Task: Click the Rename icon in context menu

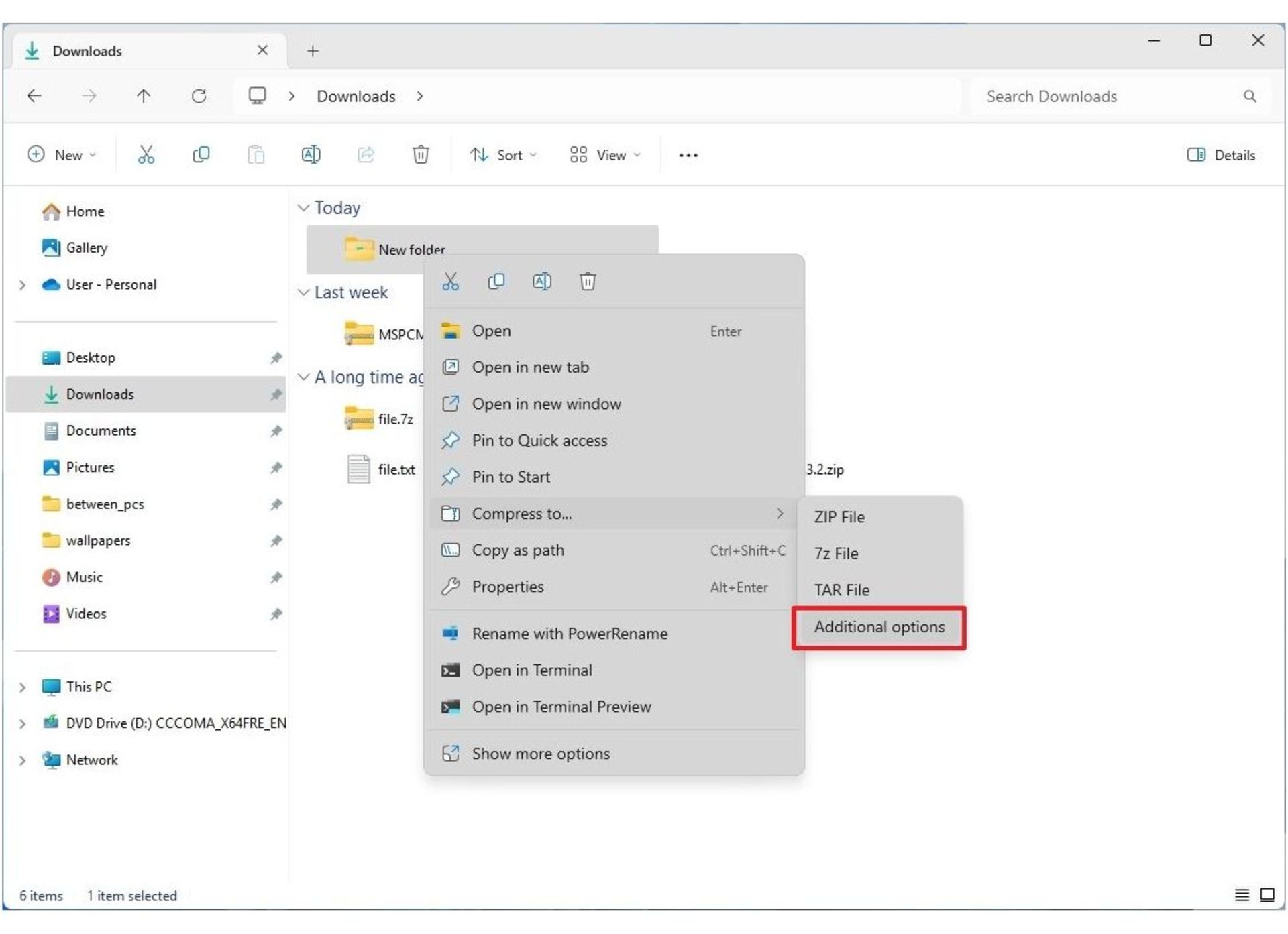Action: [541, 282]
